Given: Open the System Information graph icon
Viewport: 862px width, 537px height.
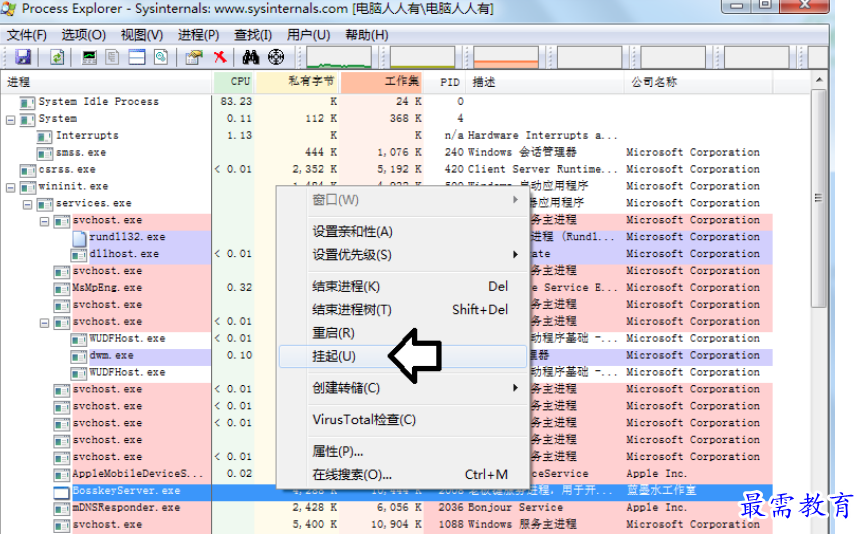Looking at the screenshot, I should coord(89,57).
